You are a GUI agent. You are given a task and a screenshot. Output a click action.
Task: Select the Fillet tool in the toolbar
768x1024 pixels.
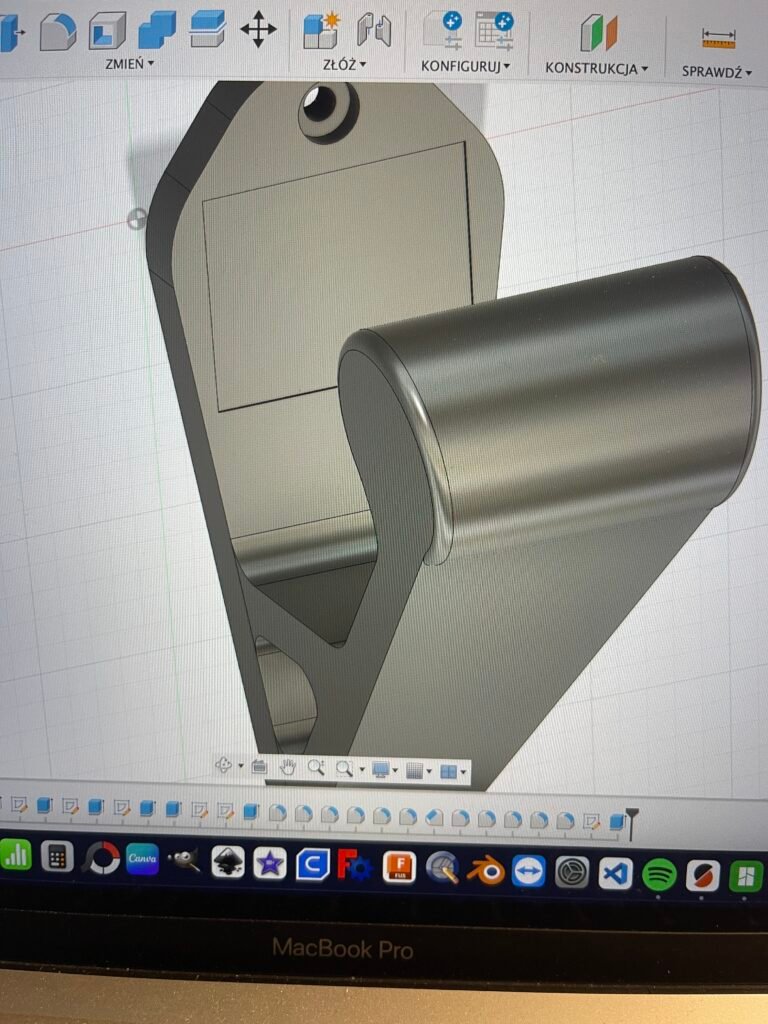[x=58, y=32]
